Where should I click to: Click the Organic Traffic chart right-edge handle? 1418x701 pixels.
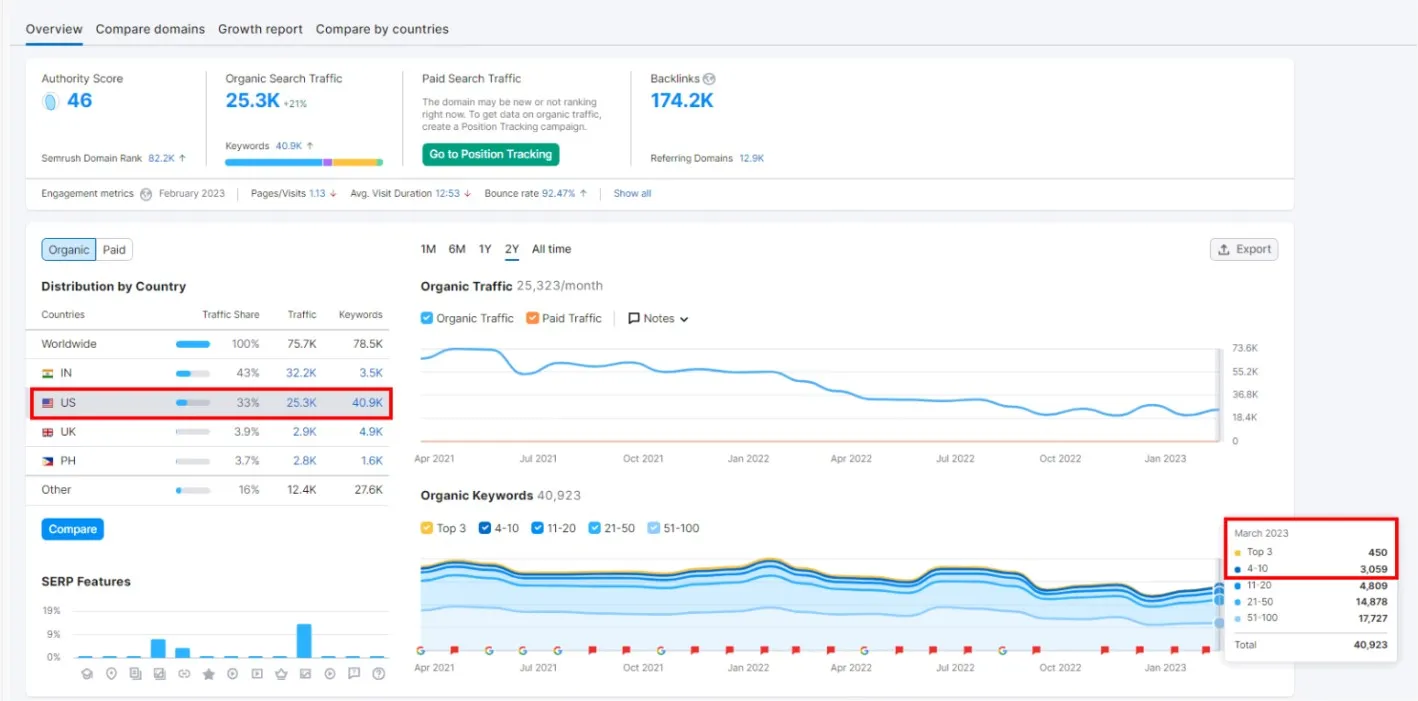pyautogui.click(x=1219, y=394)
